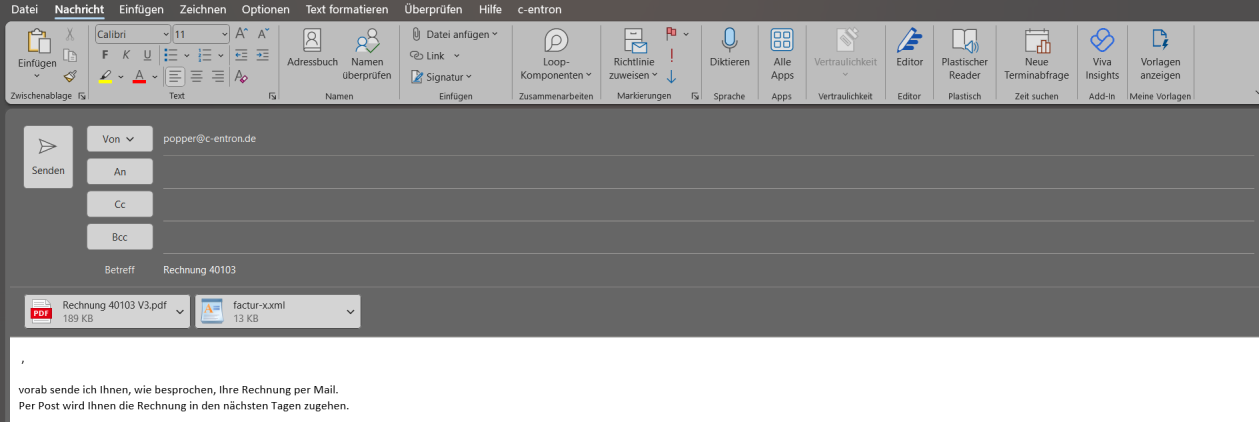Viewport: 1259px width, 422px height.
Task: Toggle underline formatting (U)
Action: click(147, 55)
